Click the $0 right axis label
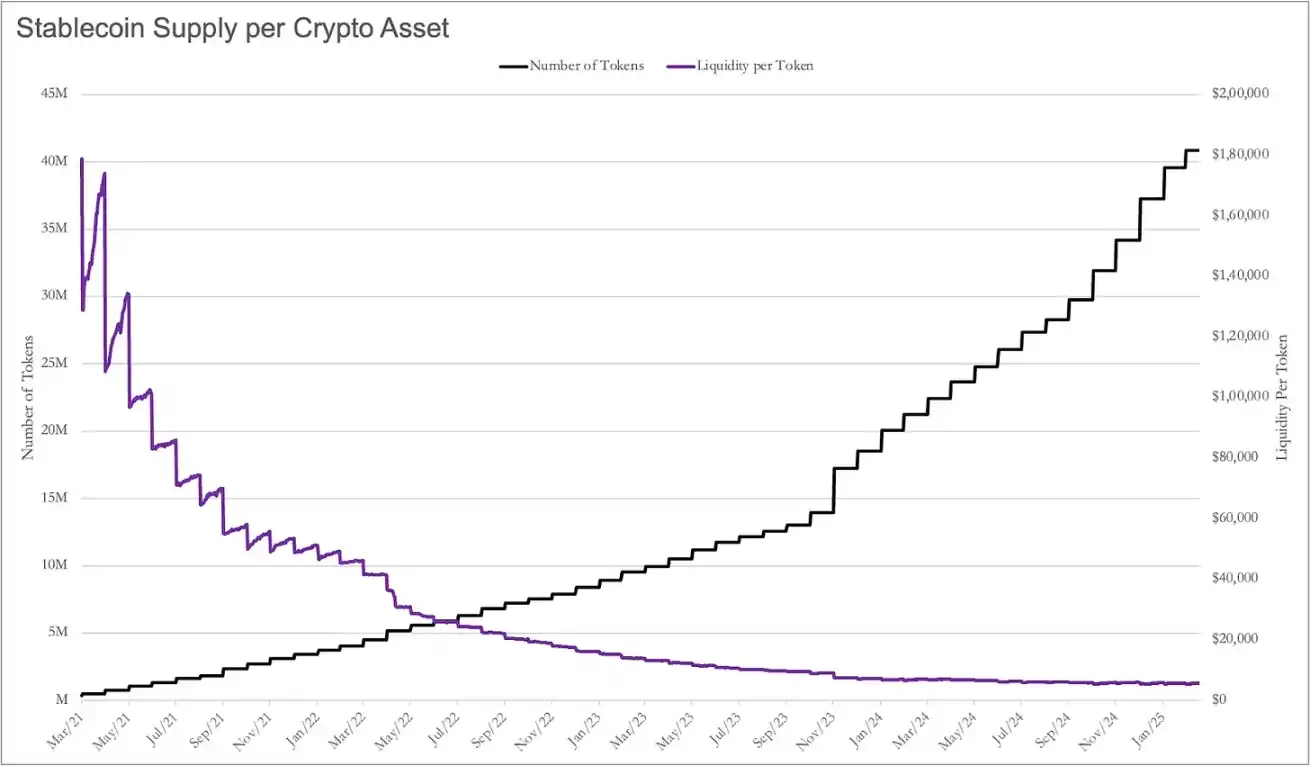 pyautogui.click(x=1221, y=699)
